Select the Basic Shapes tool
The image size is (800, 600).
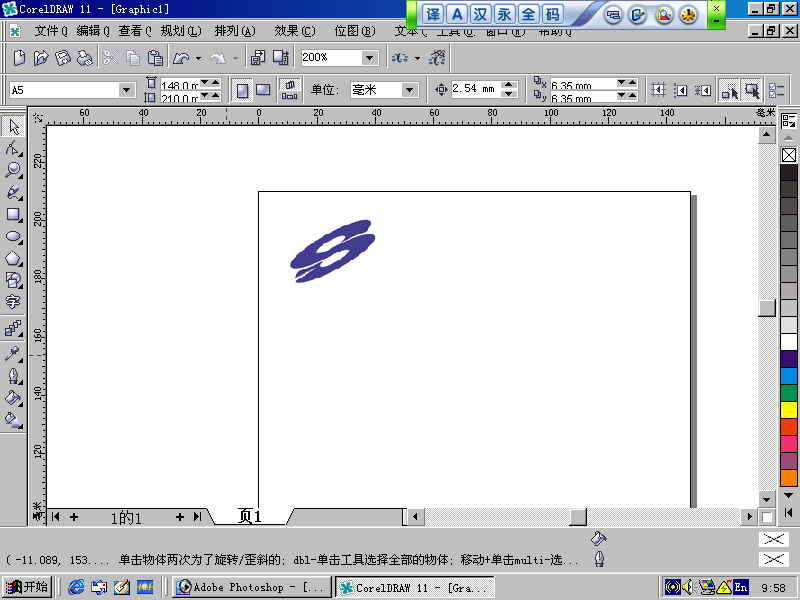tap(13, 280)
